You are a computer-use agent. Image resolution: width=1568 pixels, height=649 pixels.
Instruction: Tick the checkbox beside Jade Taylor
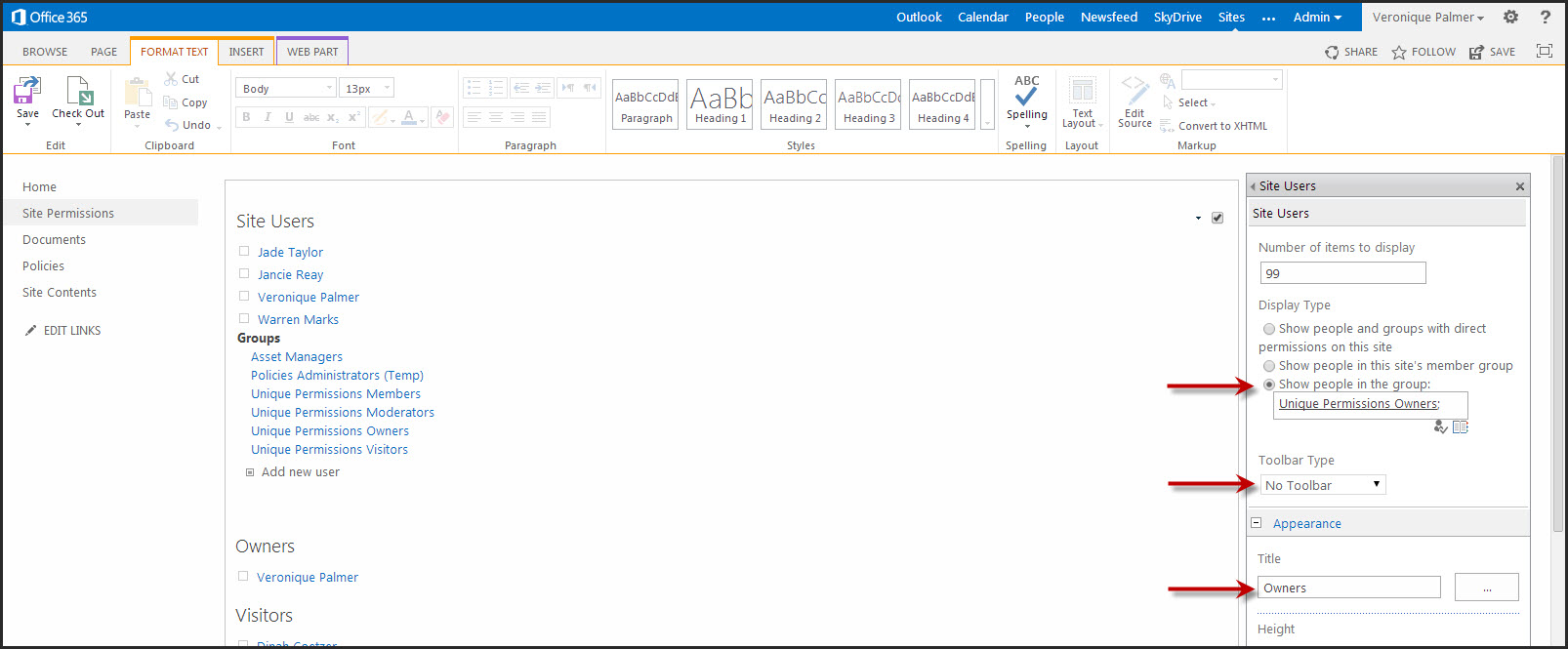[244, 252]
